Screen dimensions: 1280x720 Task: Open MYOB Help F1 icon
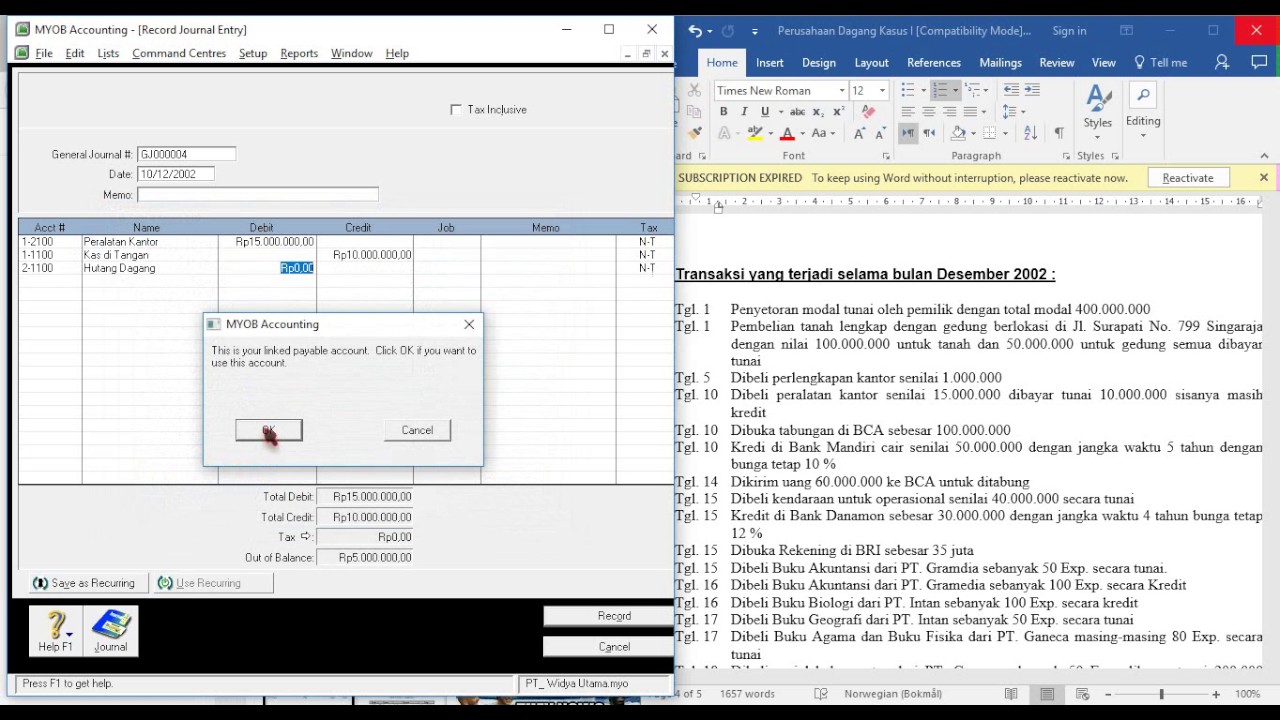56,631
